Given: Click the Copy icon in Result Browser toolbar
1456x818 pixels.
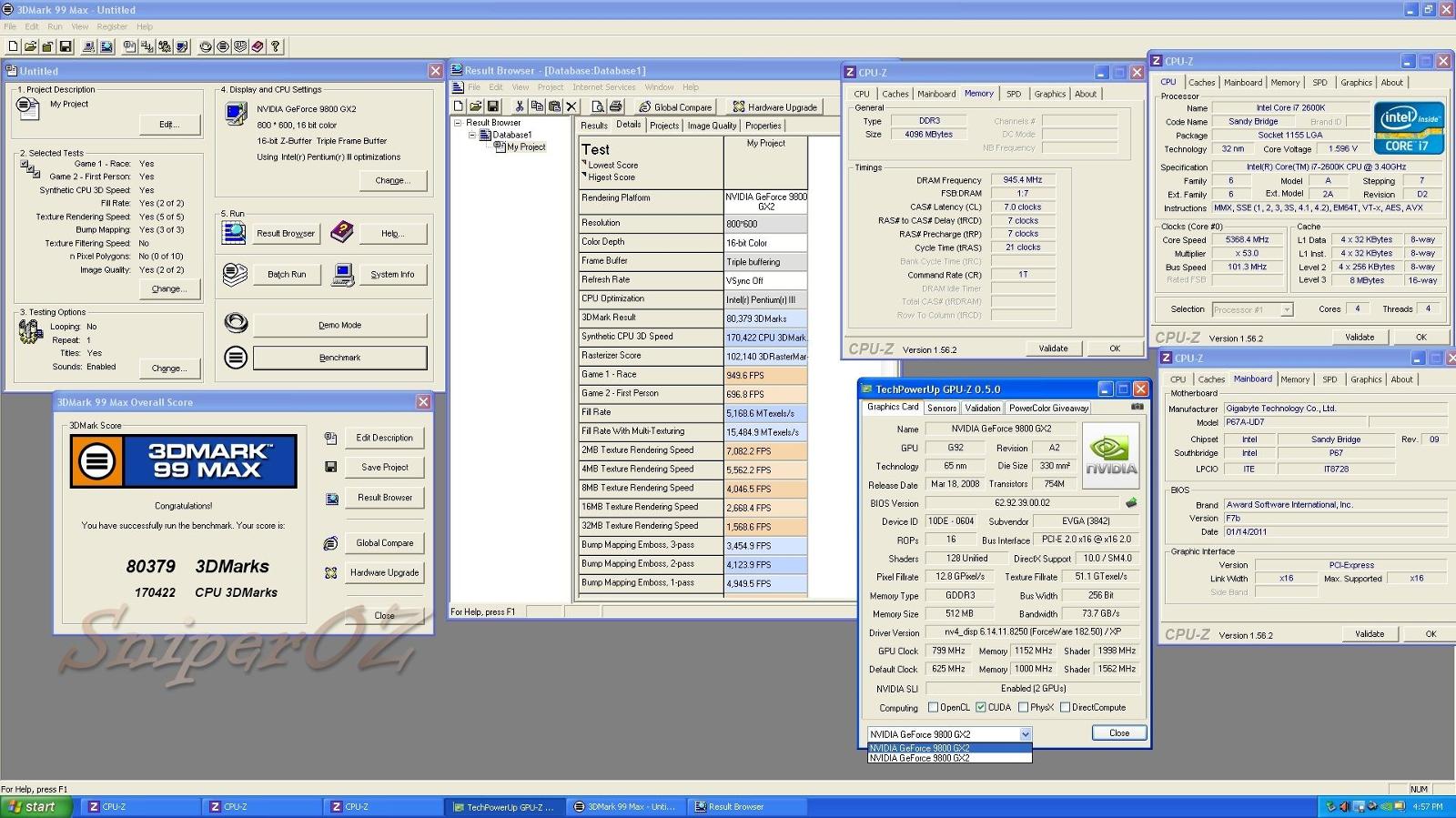Looking at the screenshot, I should click(537, 106).
